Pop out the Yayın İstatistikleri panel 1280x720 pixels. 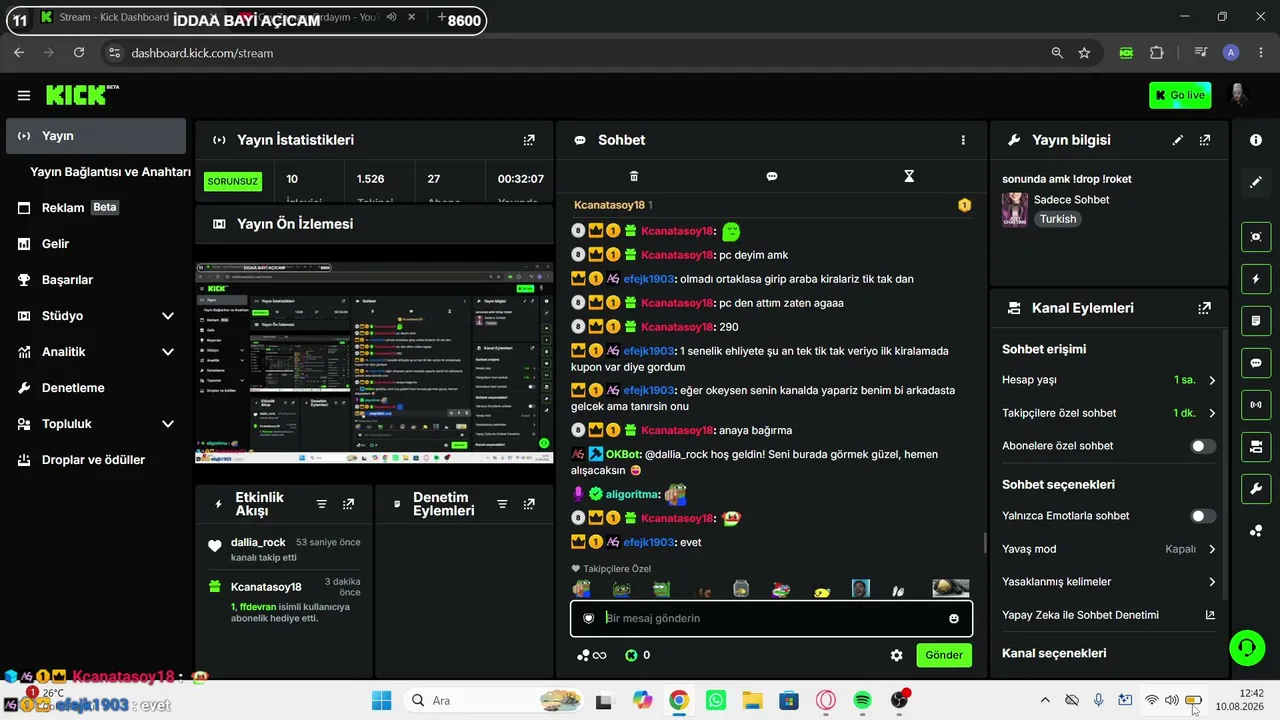point(529,140)
